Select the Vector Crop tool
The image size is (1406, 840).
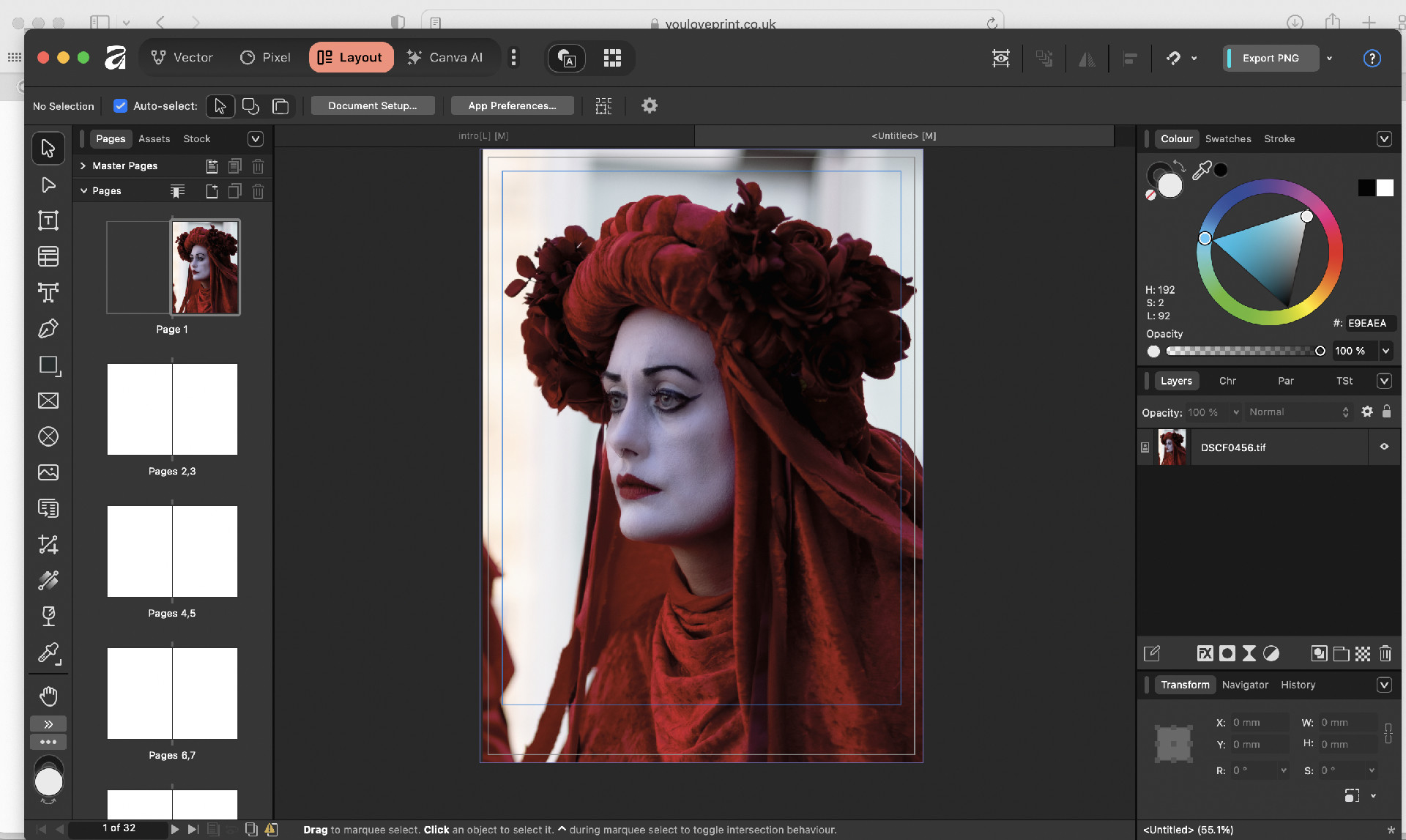pos(48,544)
